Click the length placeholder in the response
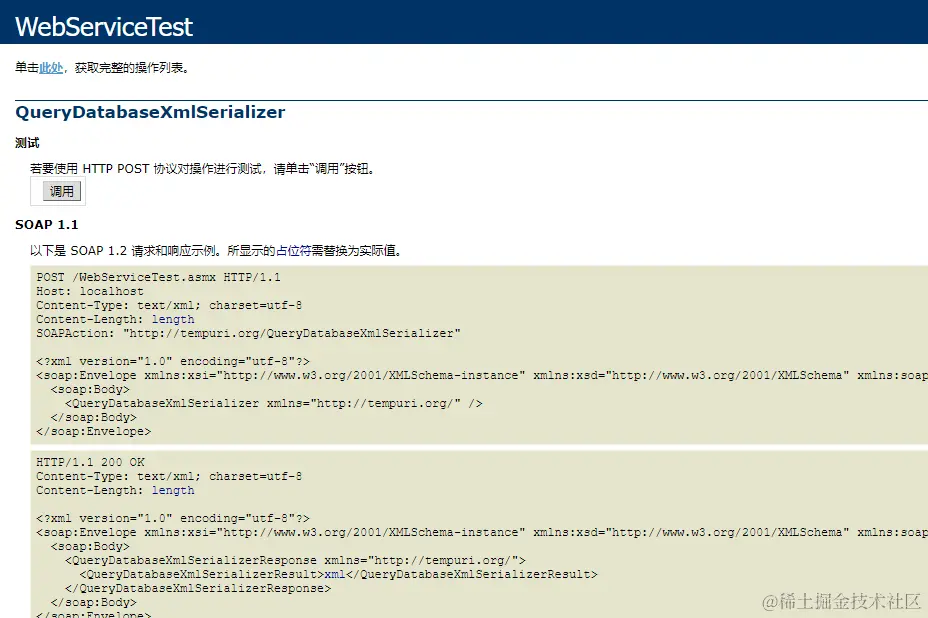The image size is (928, 618). click(x=173, y=490)
